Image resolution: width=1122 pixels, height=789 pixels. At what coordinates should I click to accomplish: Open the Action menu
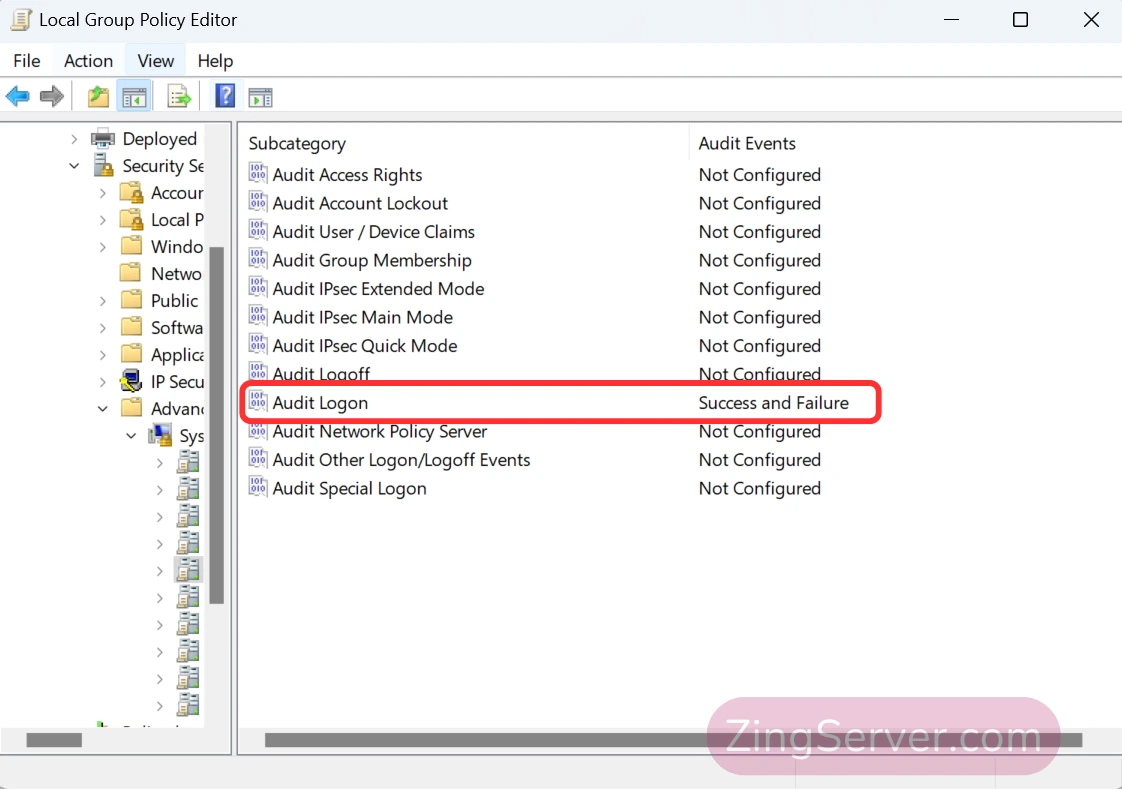[88, 61]
